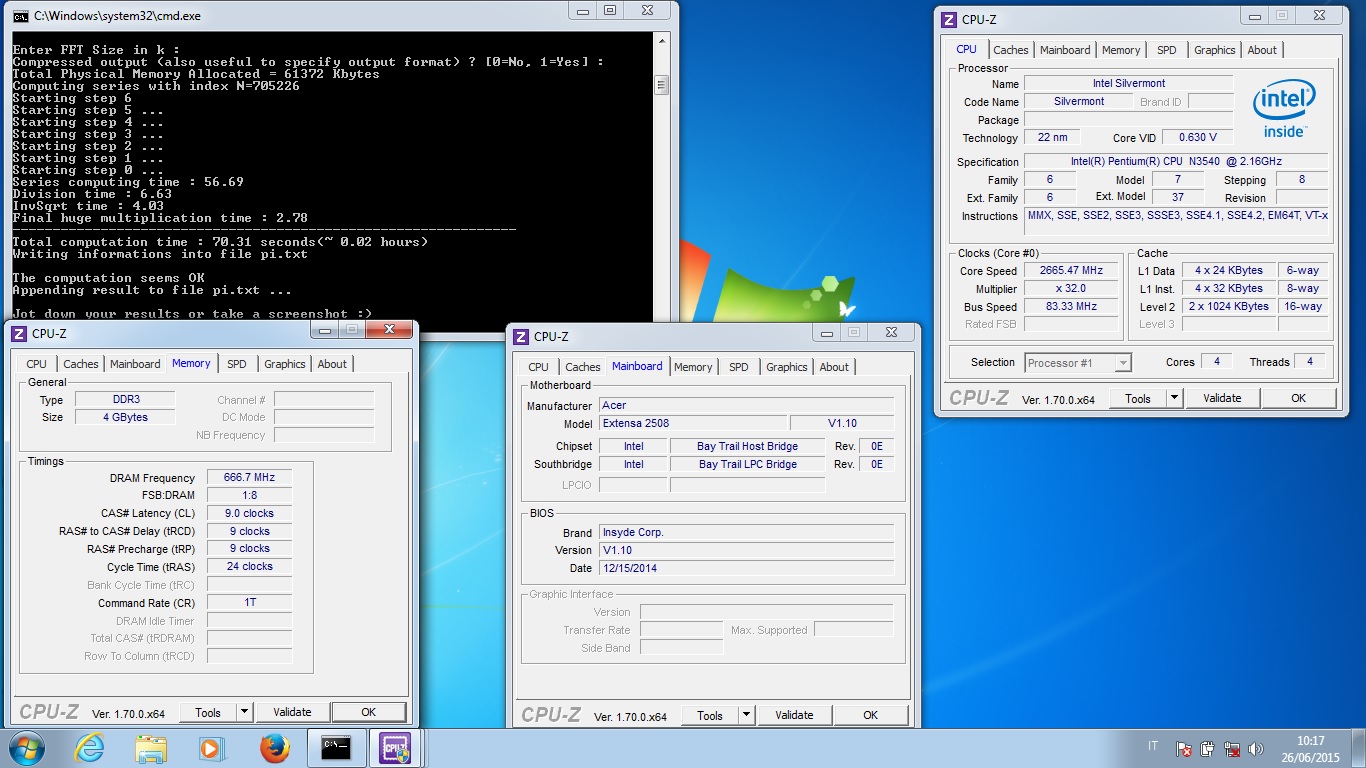
Task: Click the Tools button in the Mainboard window
Action: pos(710,715)
